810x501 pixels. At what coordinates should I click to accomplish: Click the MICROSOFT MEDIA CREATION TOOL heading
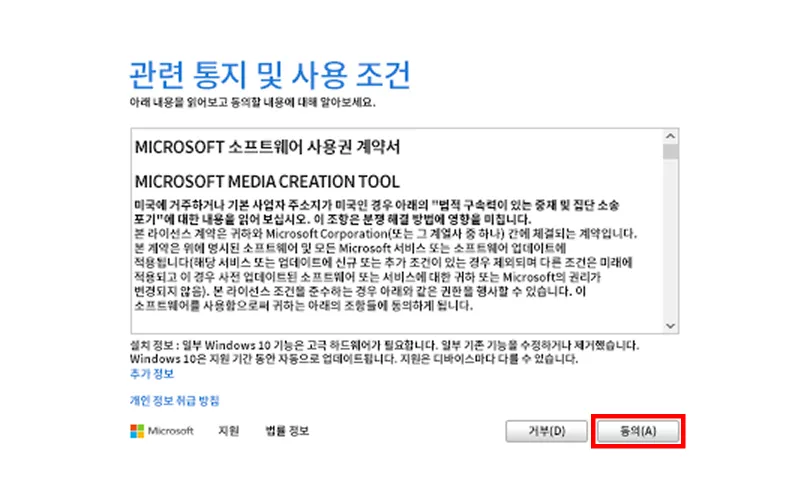pos(266,182)
